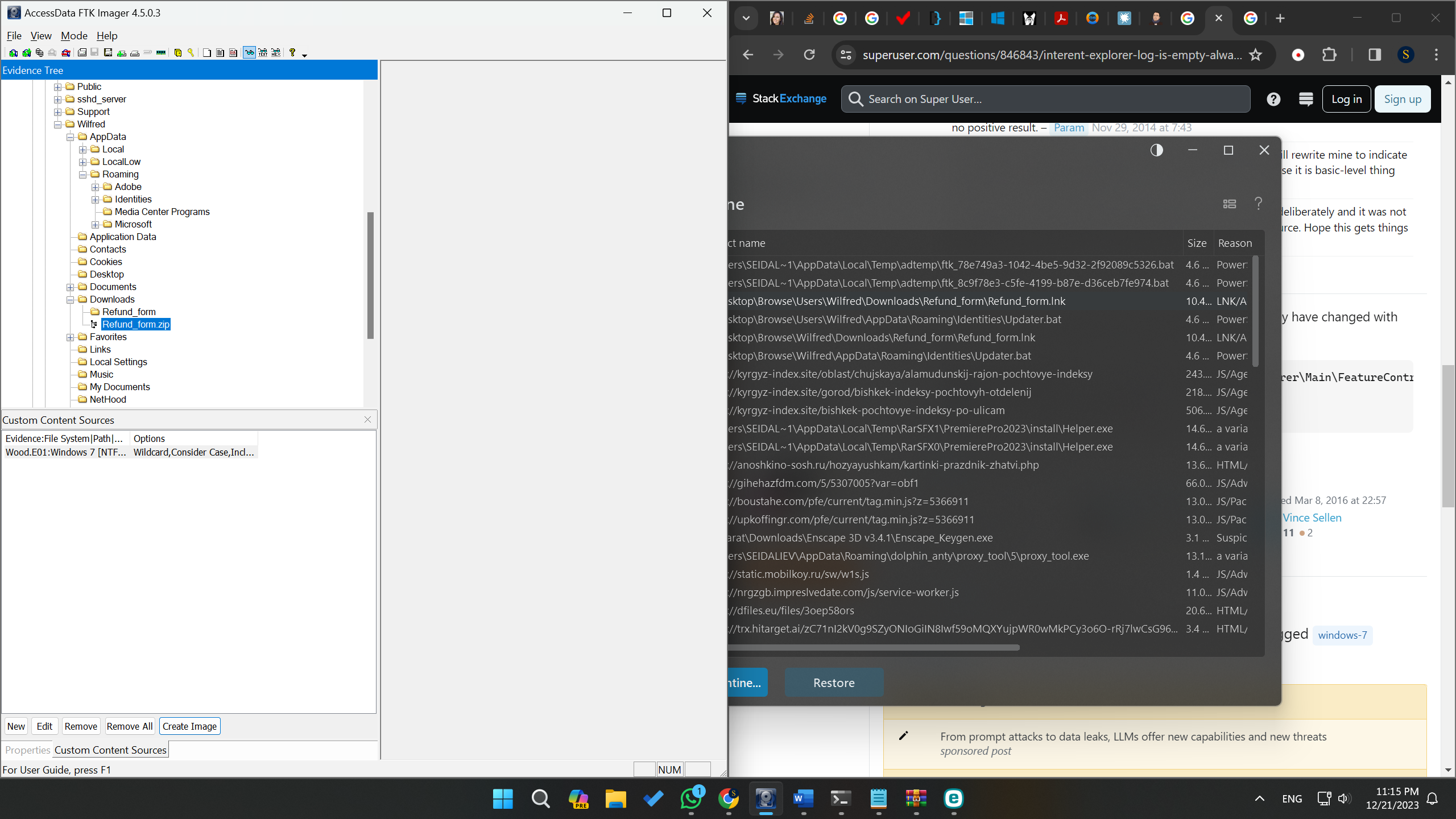Select Refund_form.zip in evidence tree
This screenshot has width=1456, height=819.
tap(135, 325)
